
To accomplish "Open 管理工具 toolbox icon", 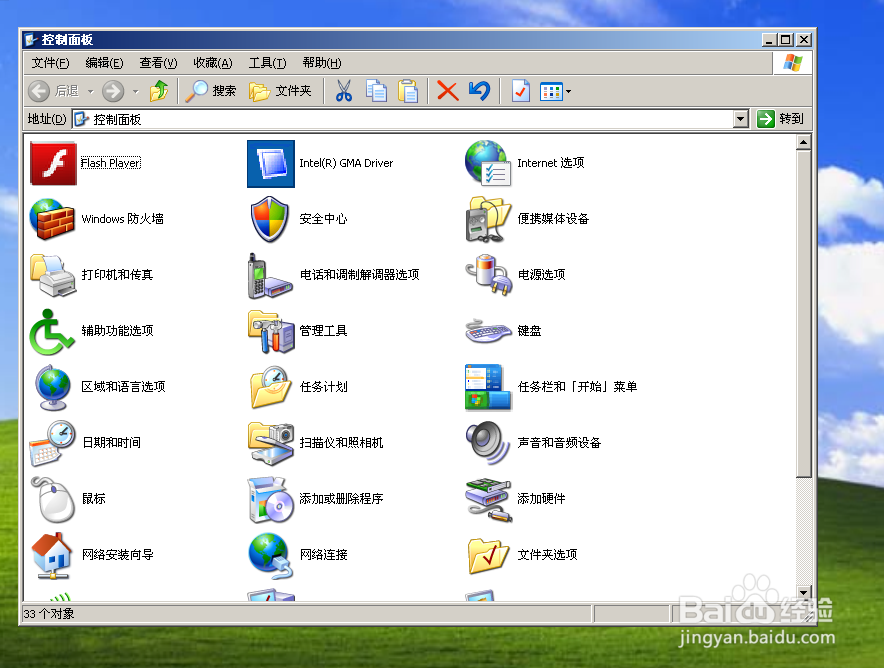I will tap(271, 331).
